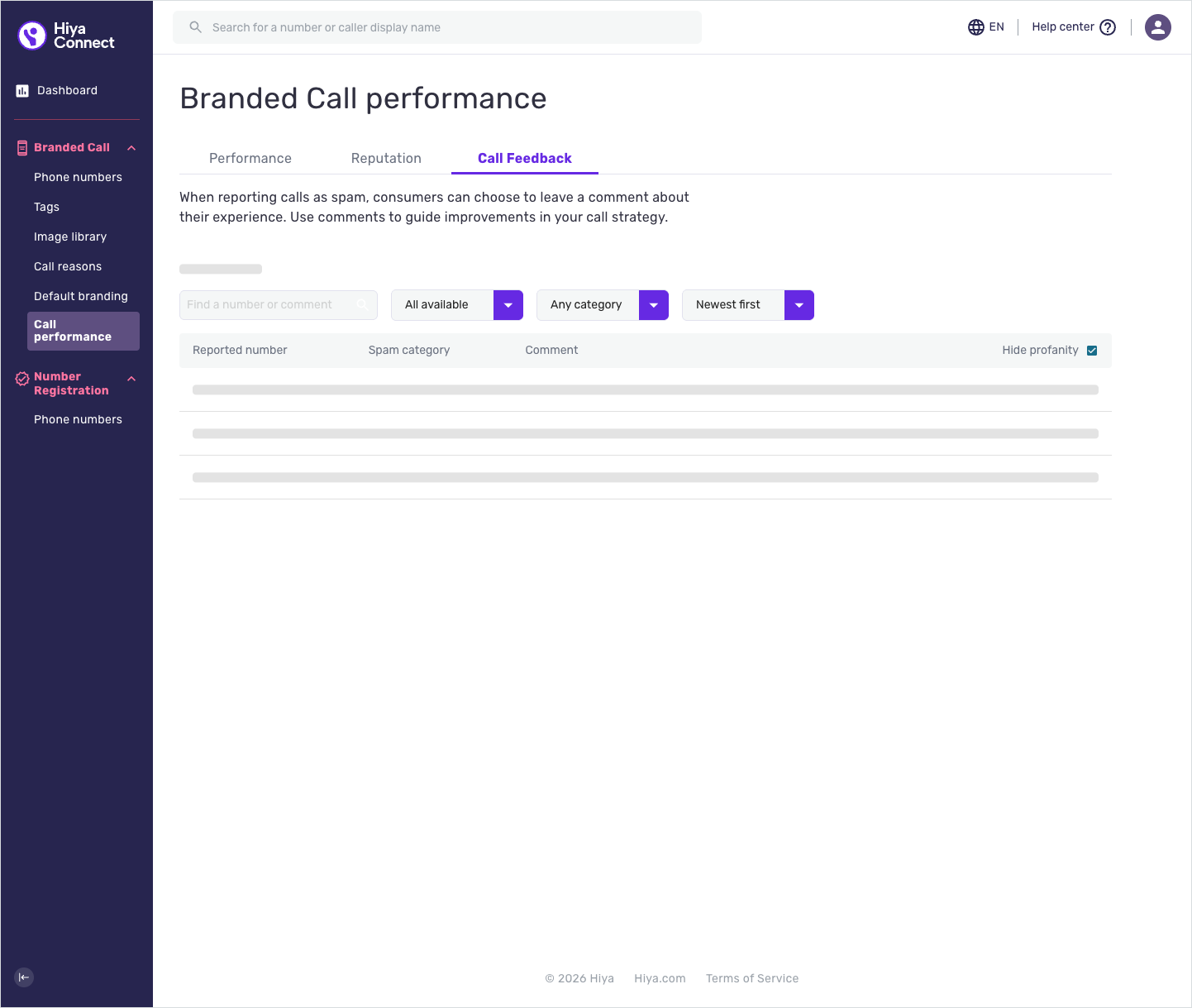
Task: Collapse the Number Registration section chevron
Action: coord(131,379)
